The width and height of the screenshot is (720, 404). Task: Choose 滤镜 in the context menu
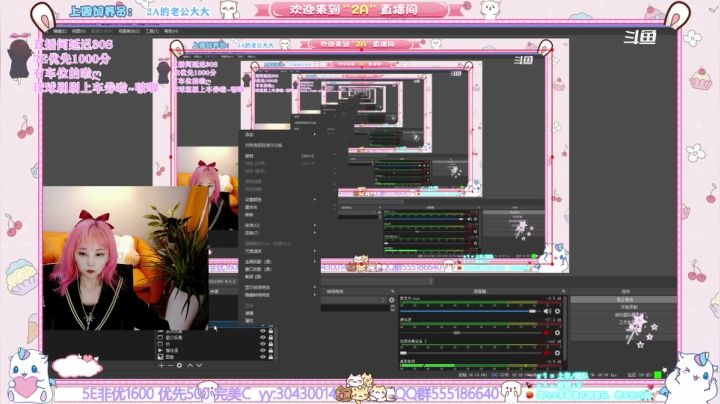280,313
